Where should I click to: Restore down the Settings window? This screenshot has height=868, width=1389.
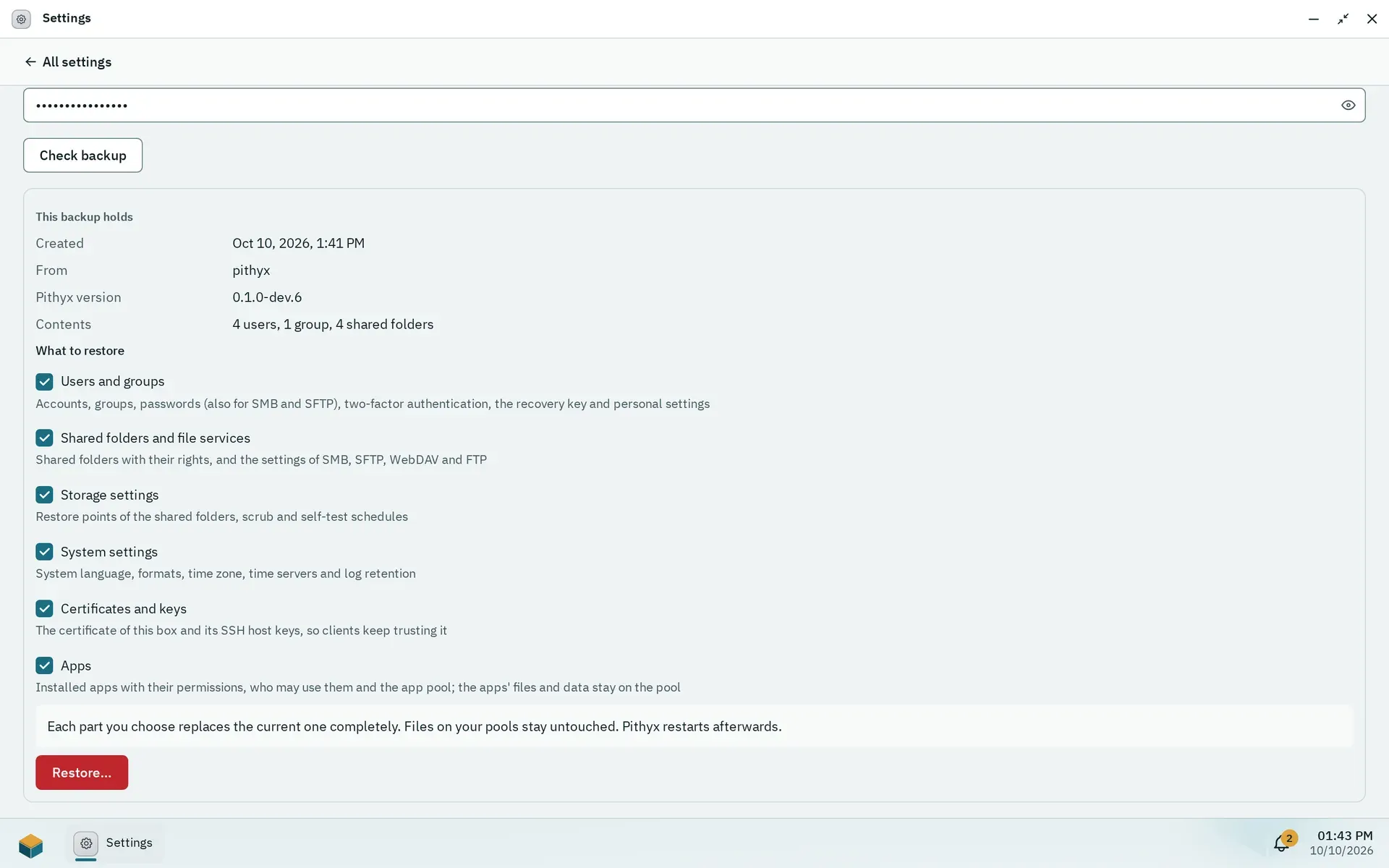point(1343,19)
